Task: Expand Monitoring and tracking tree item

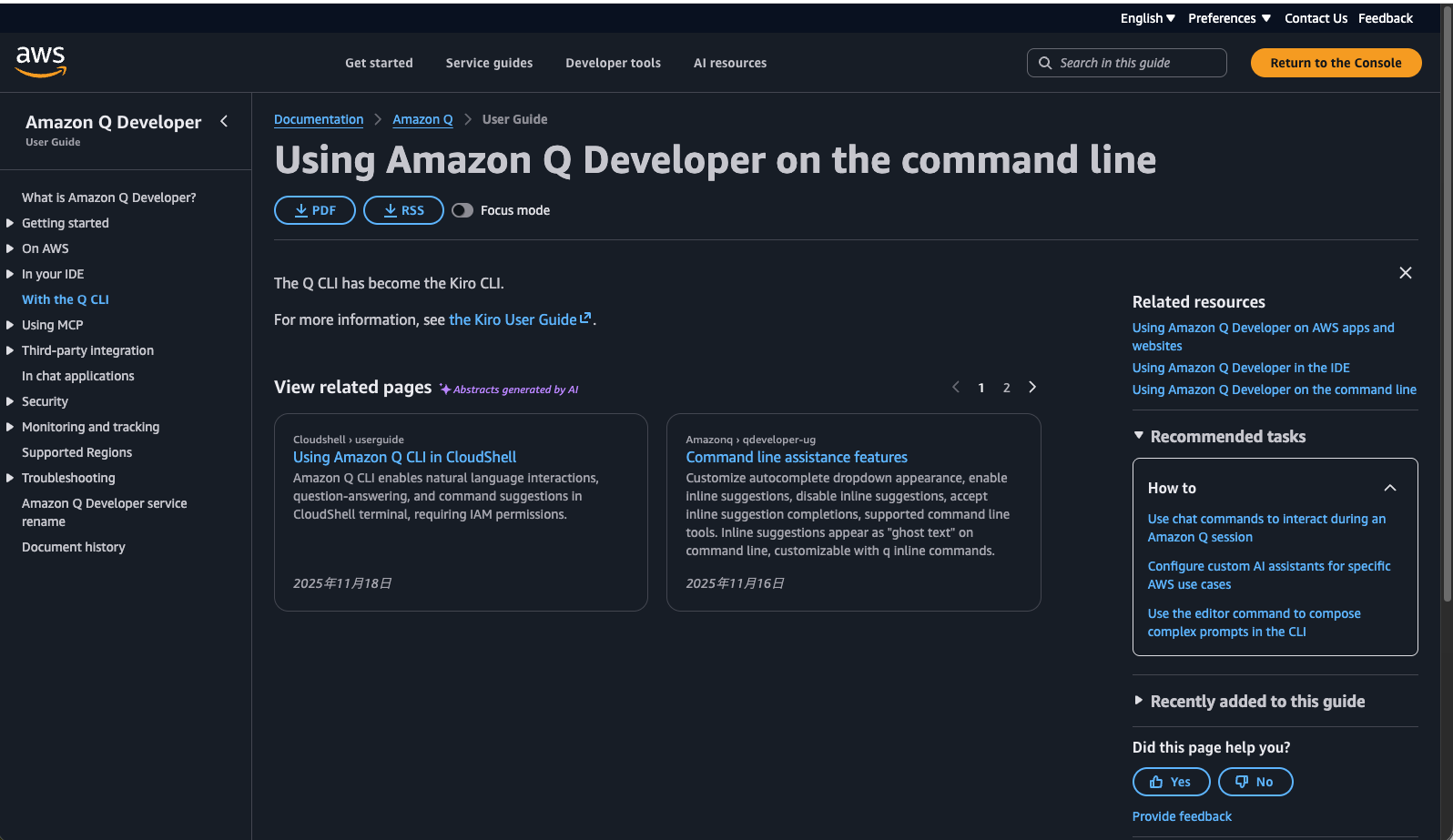Action: click(10, 427)
